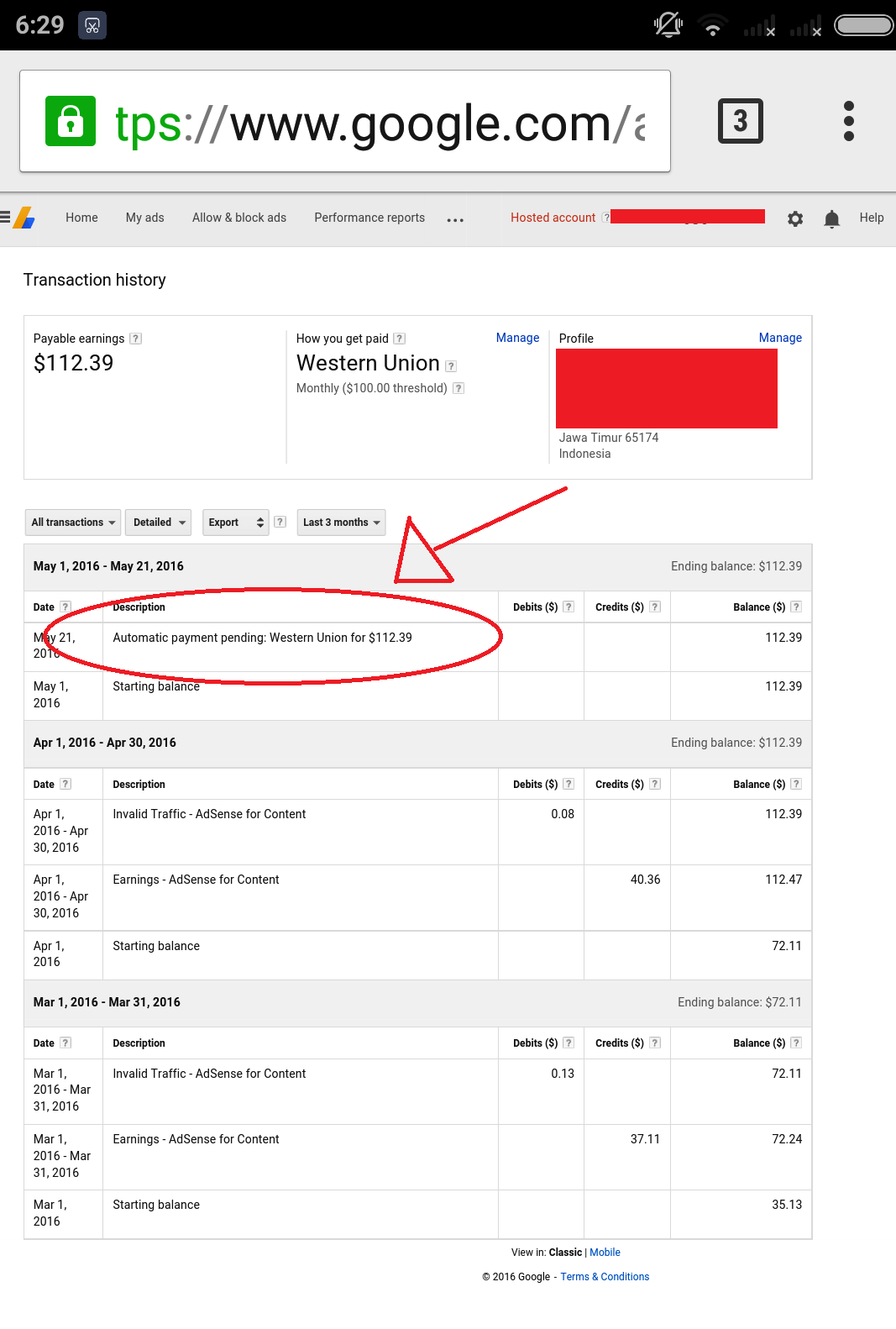
Task: Click Manage for payment method
Action: coord(517,338)
